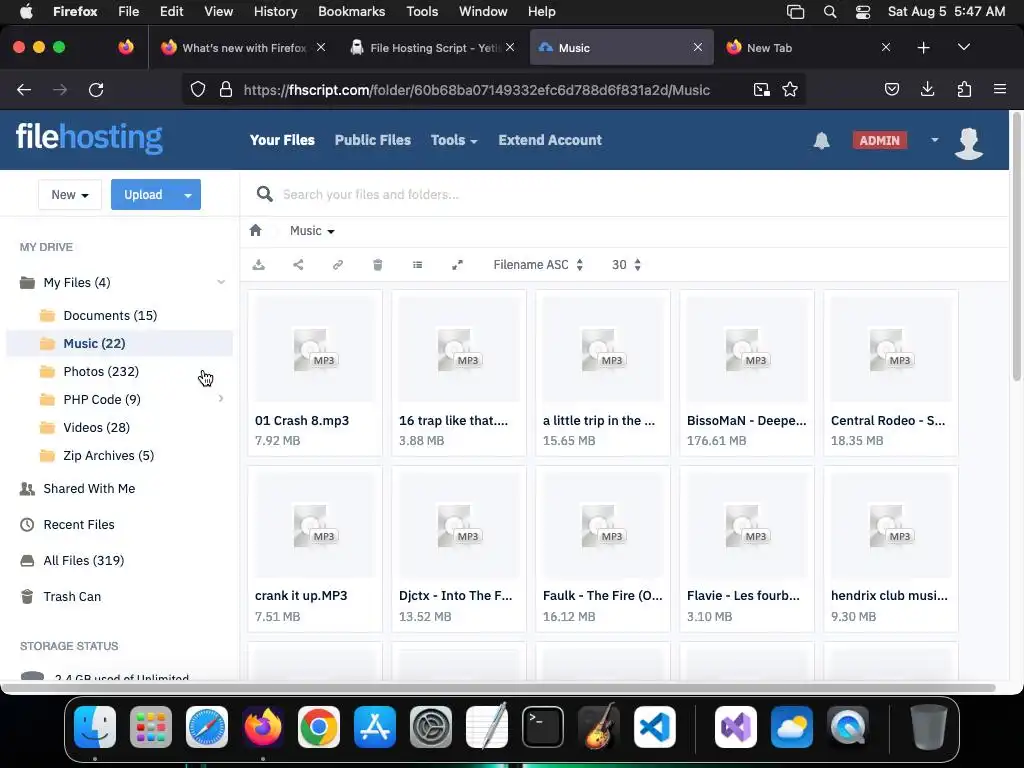Open Firefox extensions puzzle icon
The height and width of the screenshot is (768, 1024).
point(964,89)
